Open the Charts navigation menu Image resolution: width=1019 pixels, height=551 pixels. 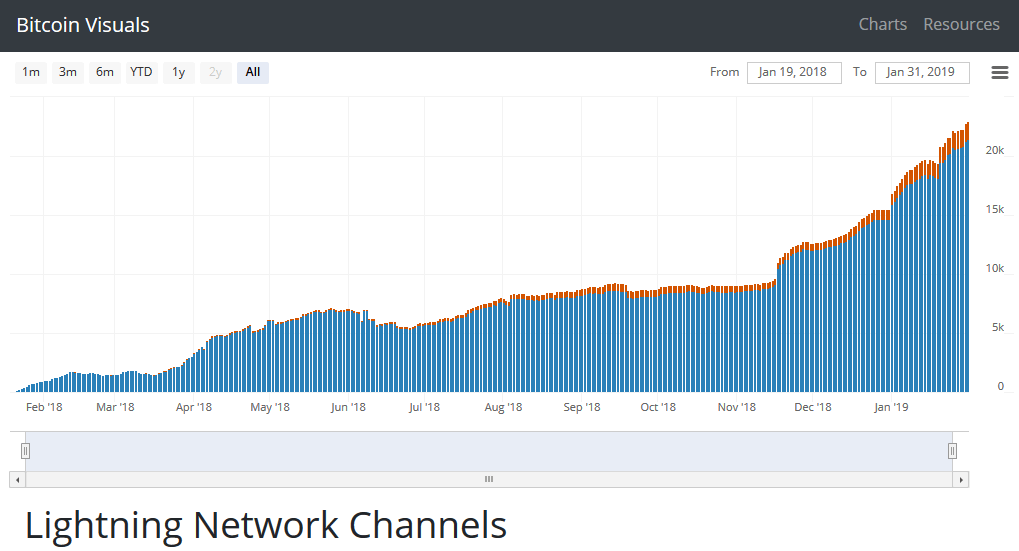(882, 24)
